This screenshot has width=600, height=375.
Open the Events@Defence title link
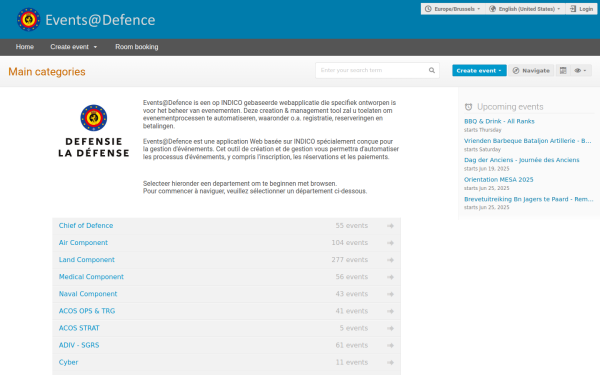click(x=100, y=20)
